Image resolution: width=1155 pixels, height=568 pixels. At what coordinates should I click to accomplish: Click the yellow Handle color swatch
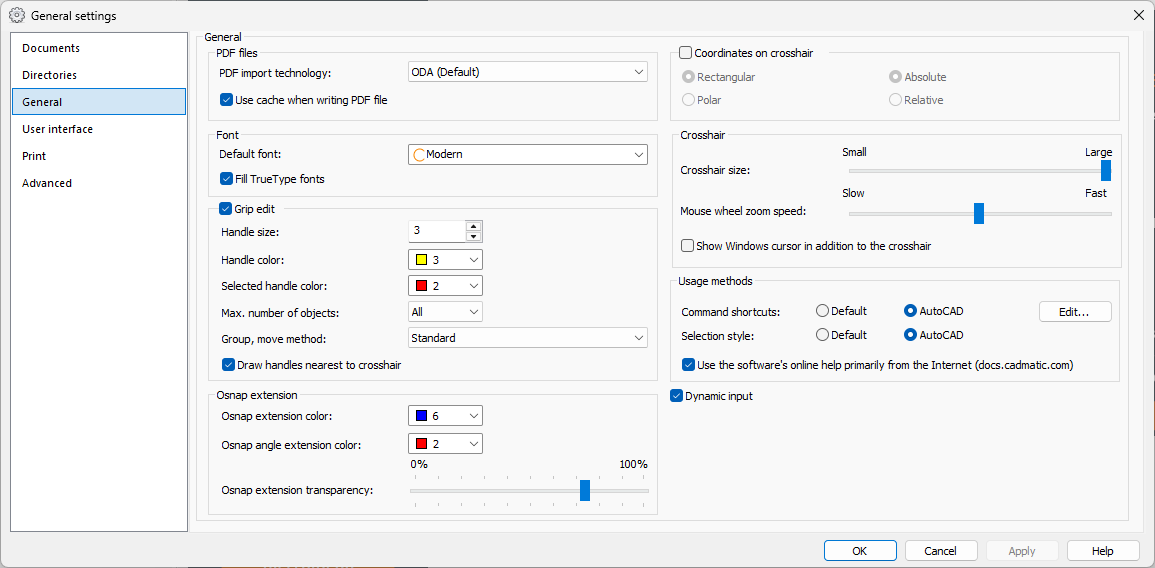(421, 260)
